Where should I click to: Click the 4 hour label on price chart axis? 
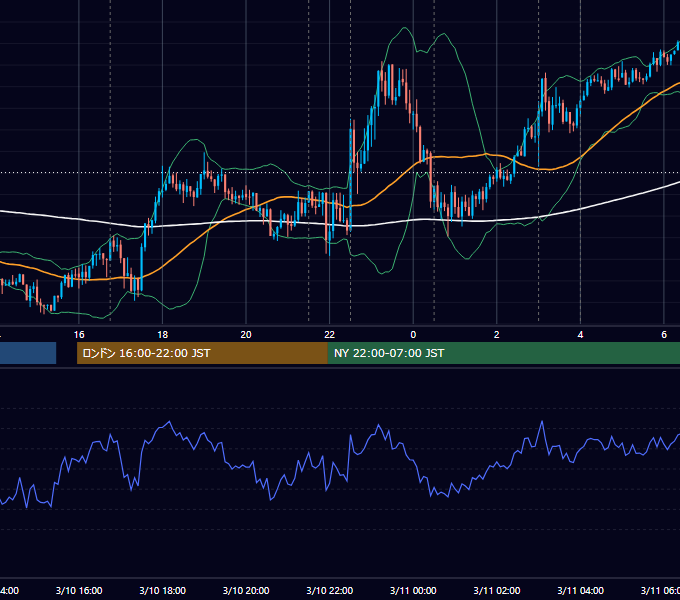point(580,335)
